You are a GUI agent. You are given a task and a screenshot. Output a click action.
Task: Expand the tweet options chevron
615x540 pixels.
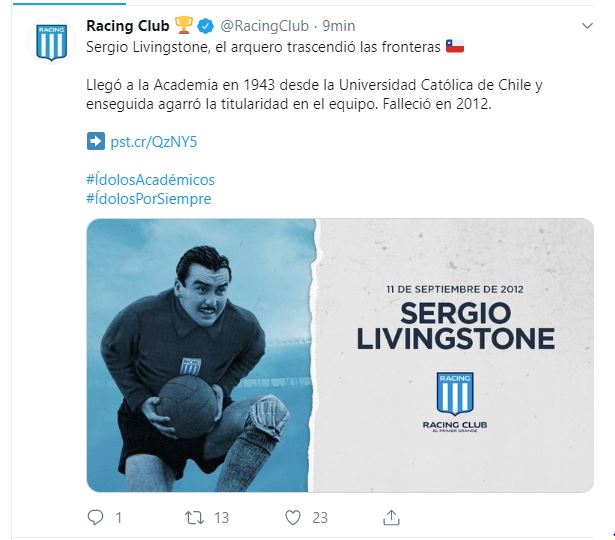point(587,26)
